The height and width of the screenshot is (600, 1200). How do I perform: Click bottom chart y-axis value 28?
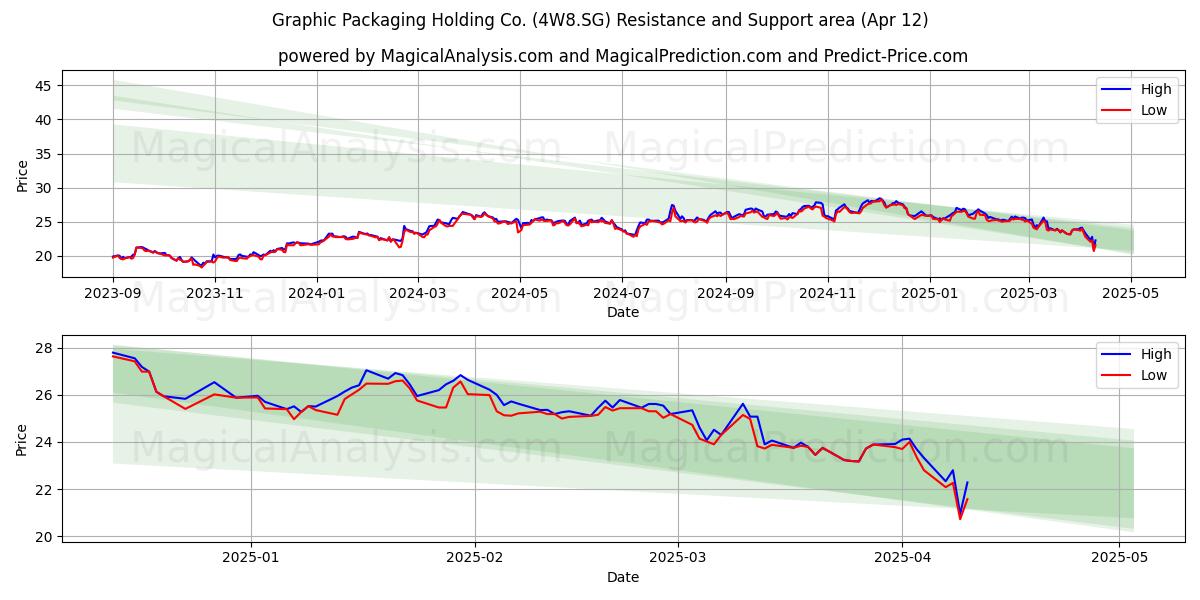[x=44, y=348]
